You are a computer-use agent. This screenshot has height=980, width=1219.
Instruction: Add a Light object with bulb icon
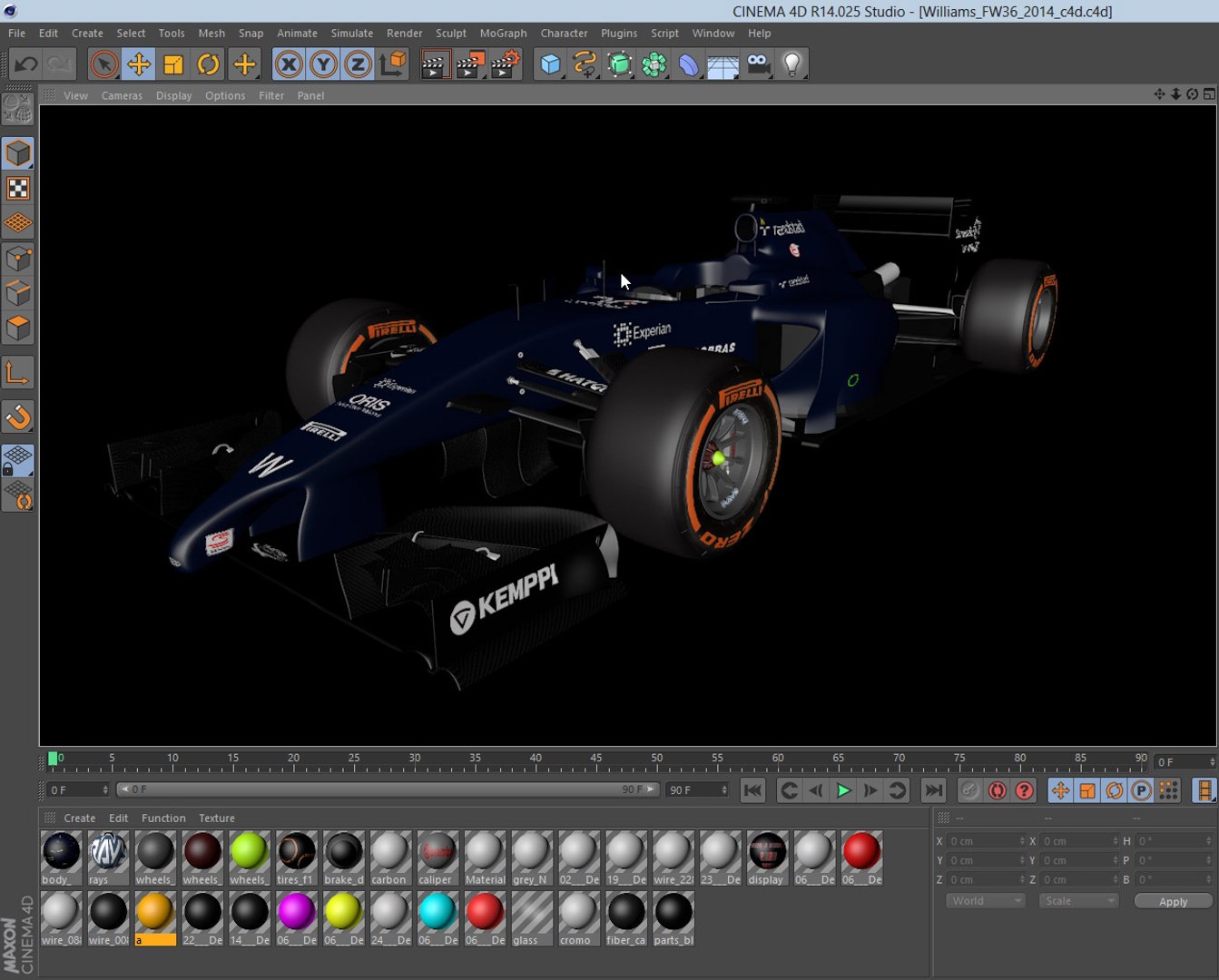coord(792,64)
